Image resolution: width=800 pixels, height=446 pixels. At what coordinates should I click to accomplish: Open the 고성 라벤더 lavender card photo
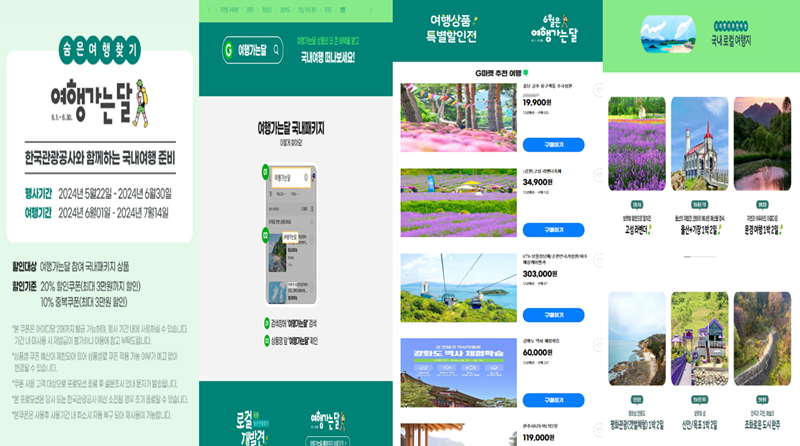[x=637, y=143]
